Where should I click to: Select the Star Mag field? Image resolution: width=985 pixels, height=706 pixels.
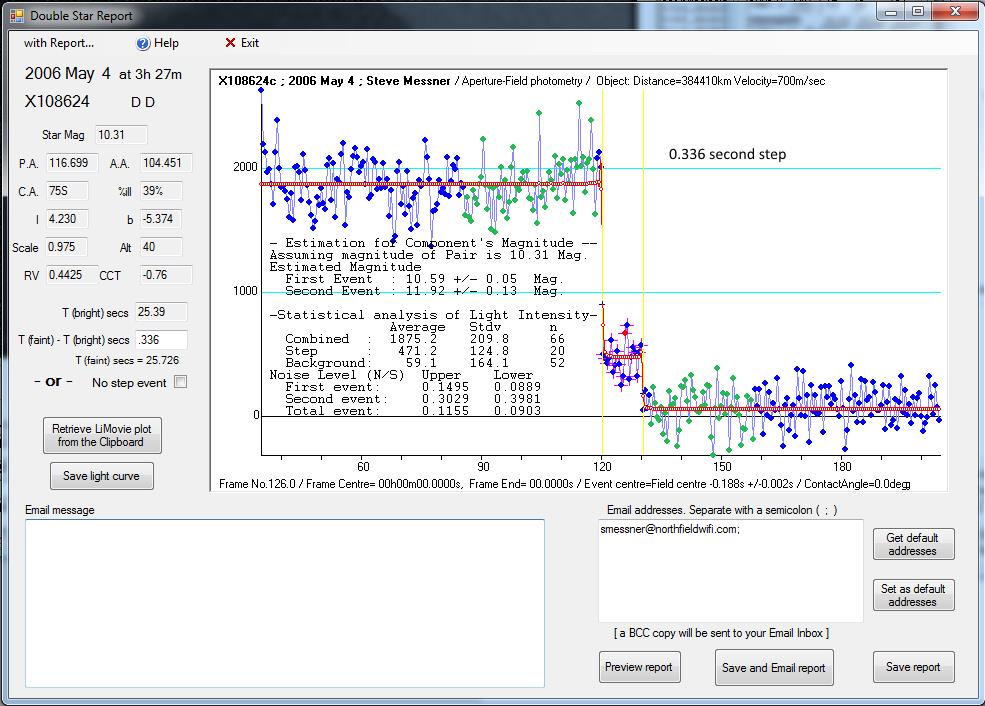click(x=121, y=135)
